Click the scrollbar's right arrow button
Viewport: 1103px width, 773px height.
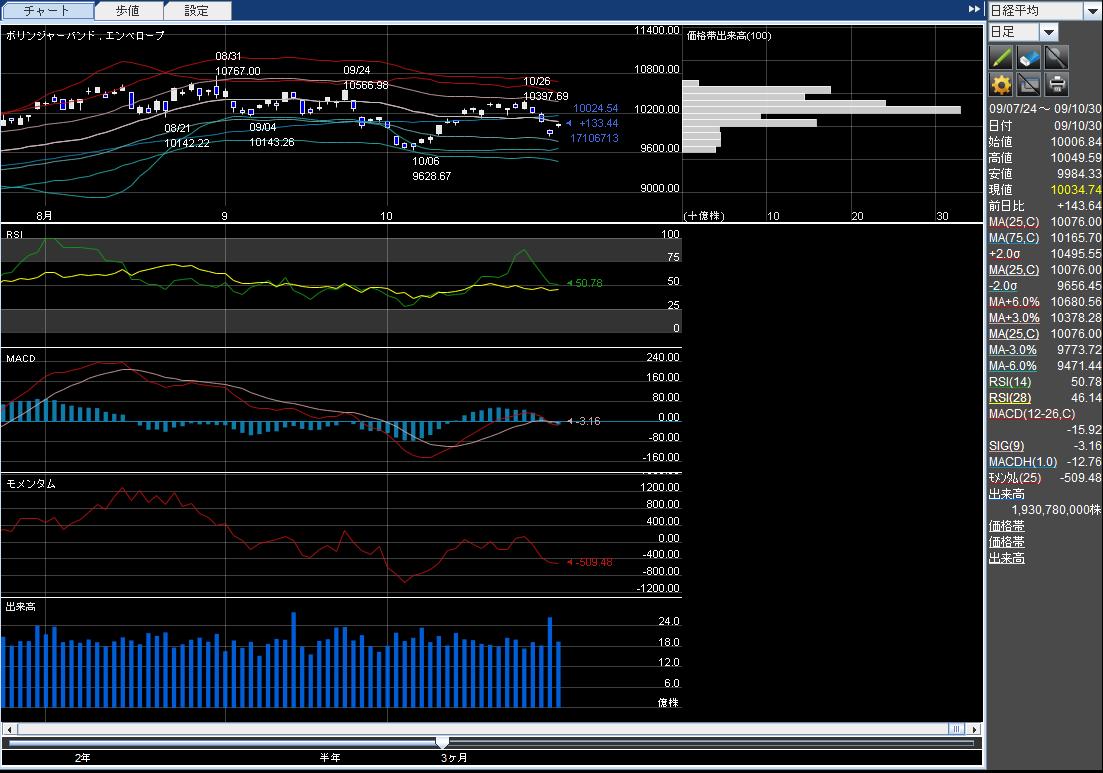point(975,728)
